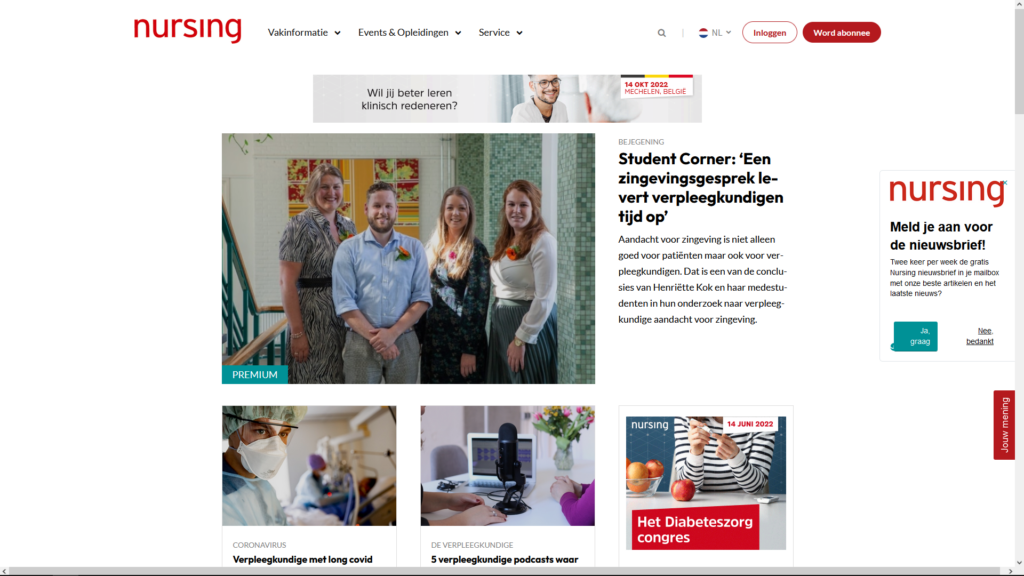Click the Nursing logo in header

pyautogui.click(x=187, y=29)
